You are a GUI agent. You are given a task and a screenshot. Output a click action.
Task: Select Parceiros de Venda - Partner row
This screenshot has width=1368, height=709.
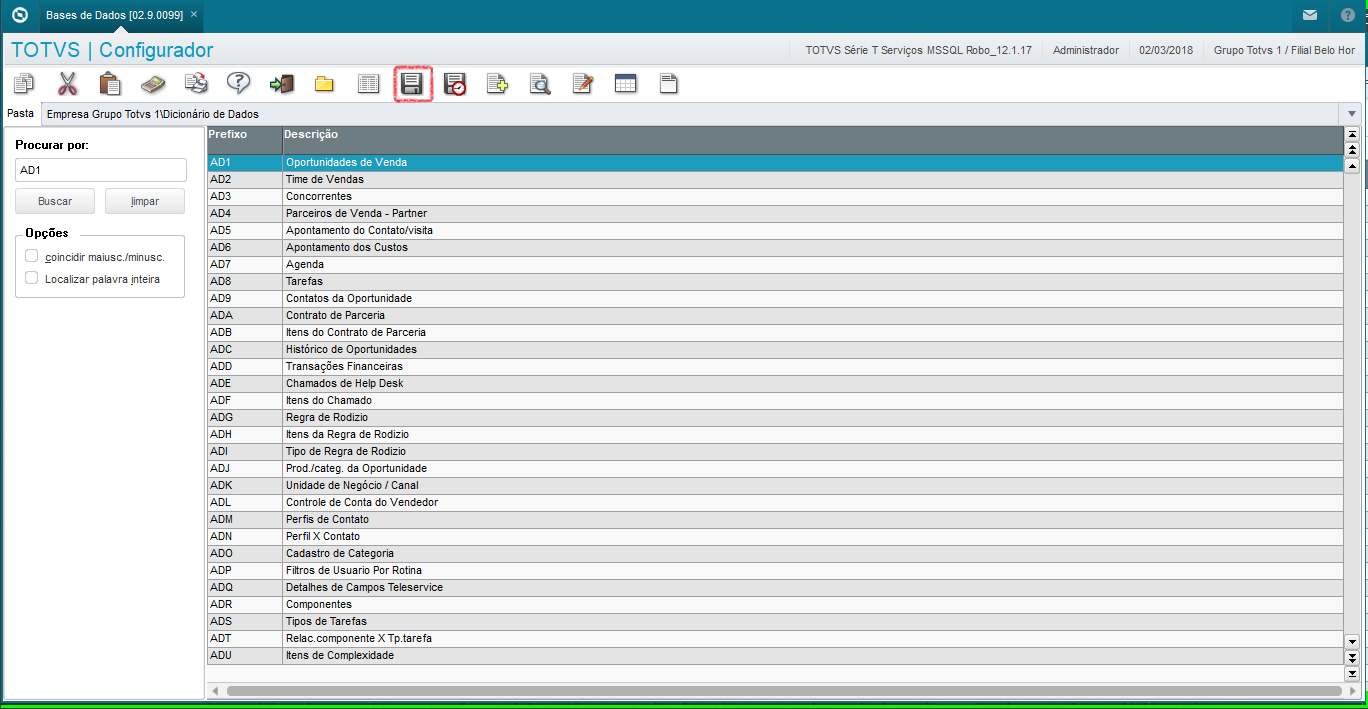(x=774, y=213)
